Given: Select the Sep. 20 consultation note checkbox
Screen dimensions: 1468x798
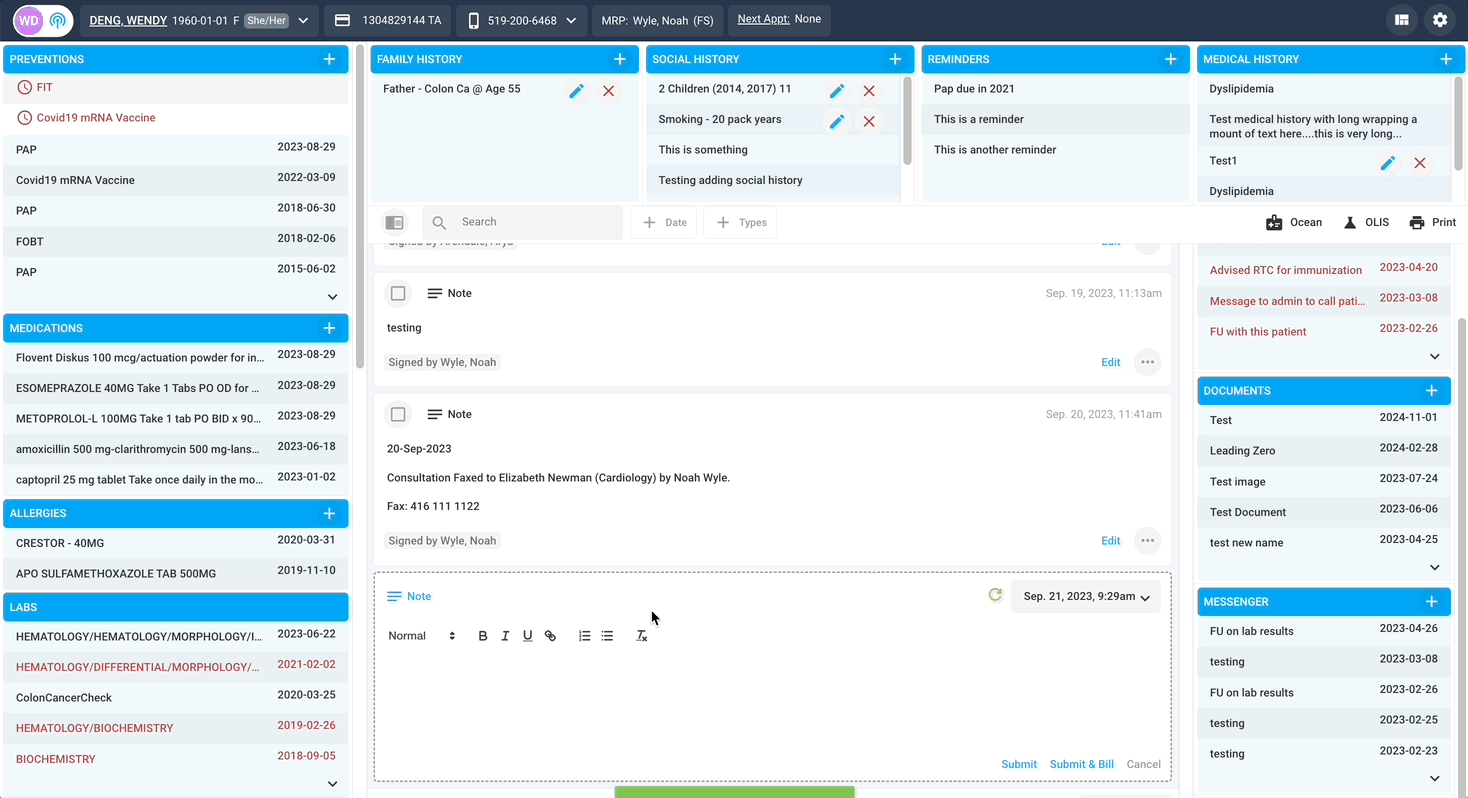Looking at the screenshot, I should [x=398, y=414].
